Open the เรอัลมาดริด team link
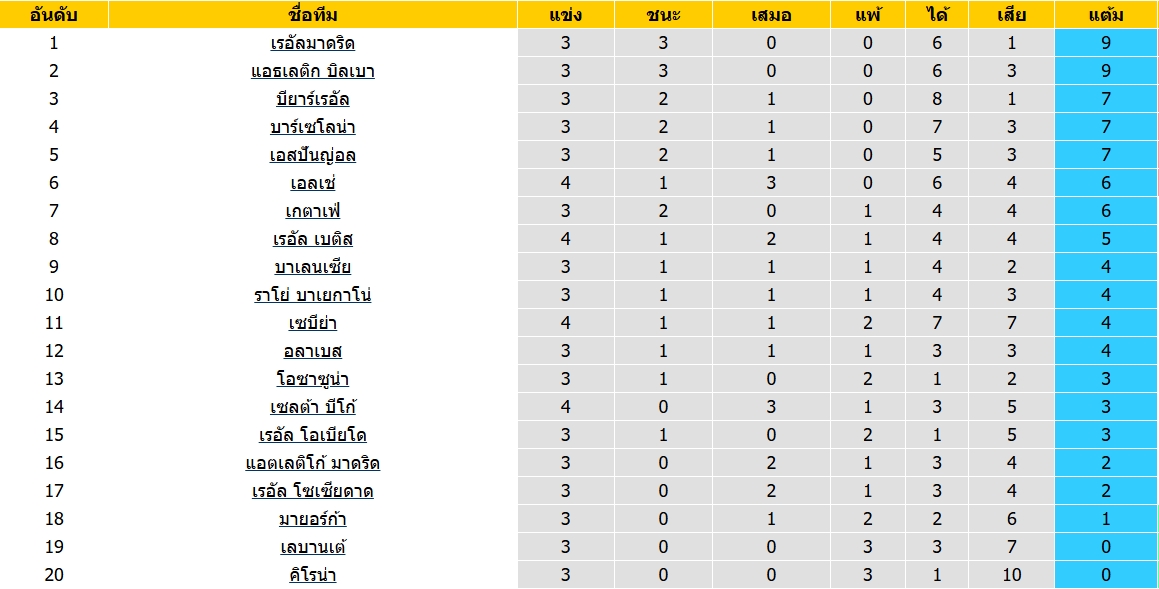The image size is (1159, 589). (x=313, y=43)
